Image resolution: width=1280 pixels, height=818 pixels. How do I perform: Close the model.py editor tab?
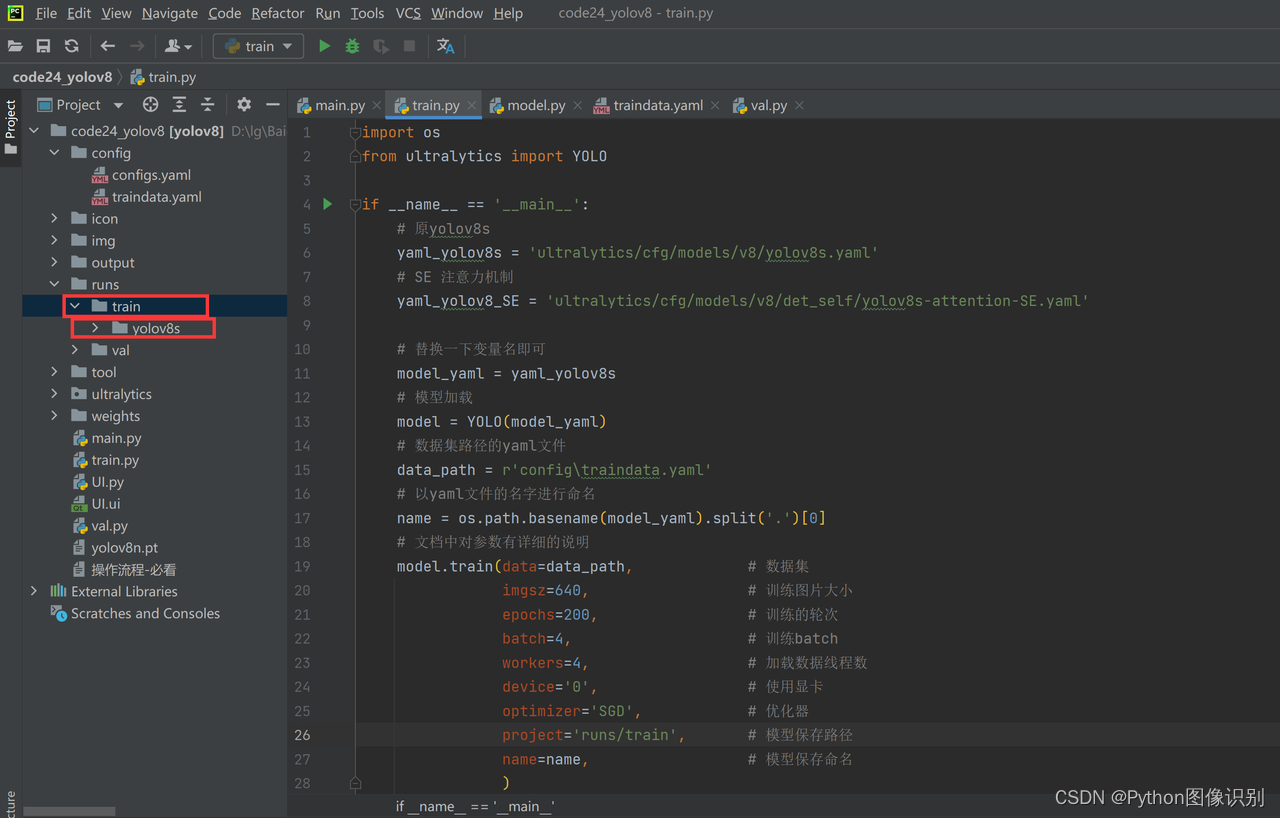coord(578,105)
